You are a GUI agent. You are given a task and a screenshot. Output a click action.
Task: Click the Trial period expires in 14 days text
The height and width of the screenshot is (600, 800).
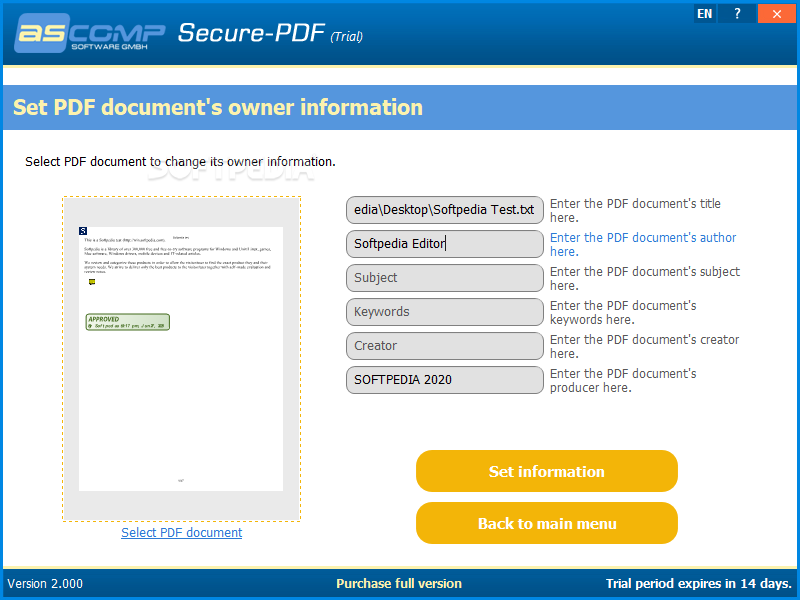[698, 583]
